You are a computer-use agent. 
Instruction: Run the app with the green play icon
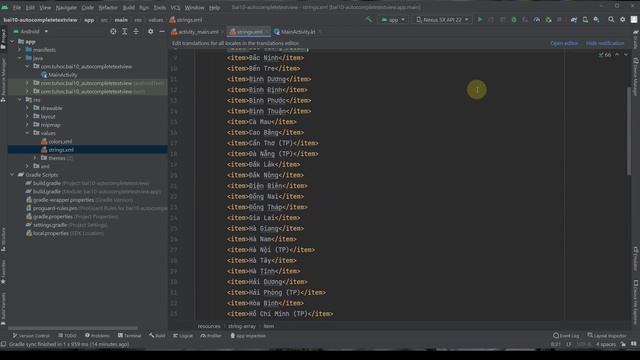click(x=480, y=20)
